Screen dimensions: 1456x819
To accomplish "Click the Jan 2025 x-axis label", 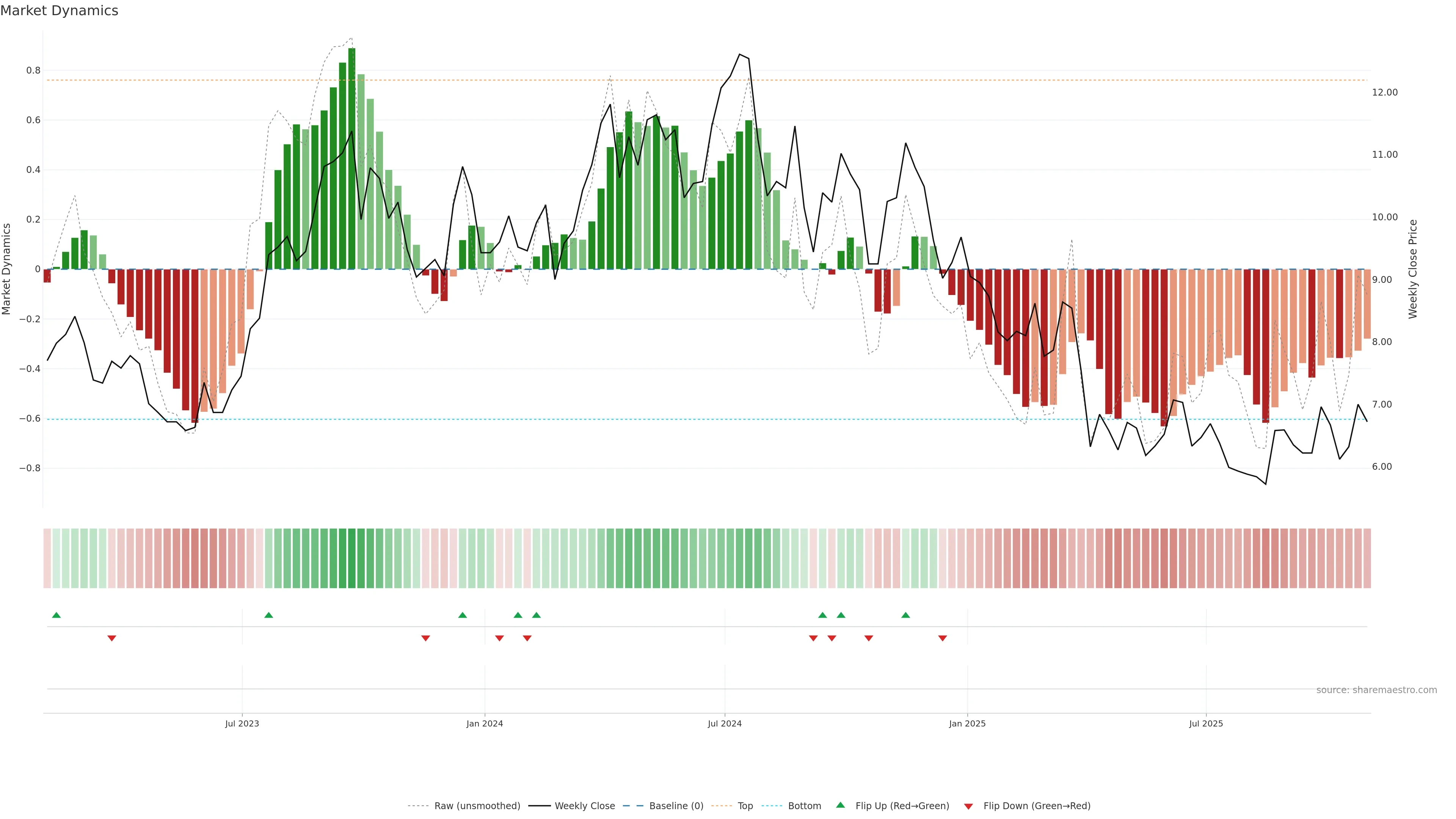I will click(x=967, y=723).
